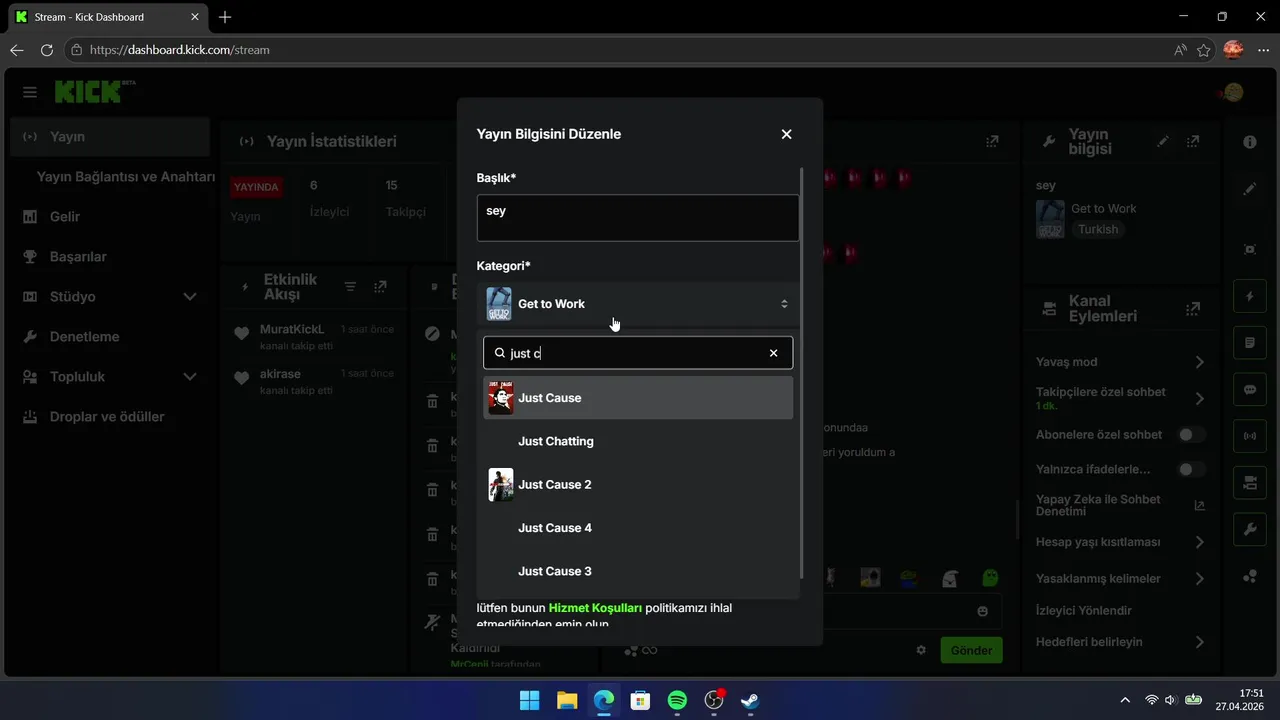
Task: Open the Hizmet Koşulları link
Action: (x=595, y=607)
